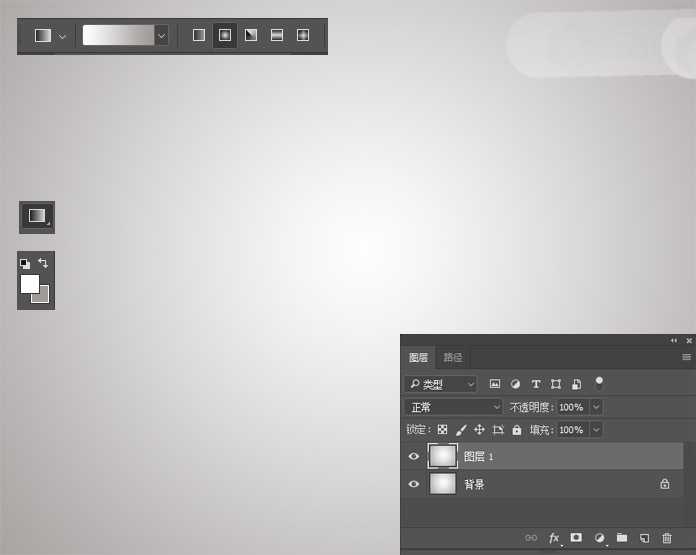Add a layer mask button
The image size is (696, 555).
576,538
